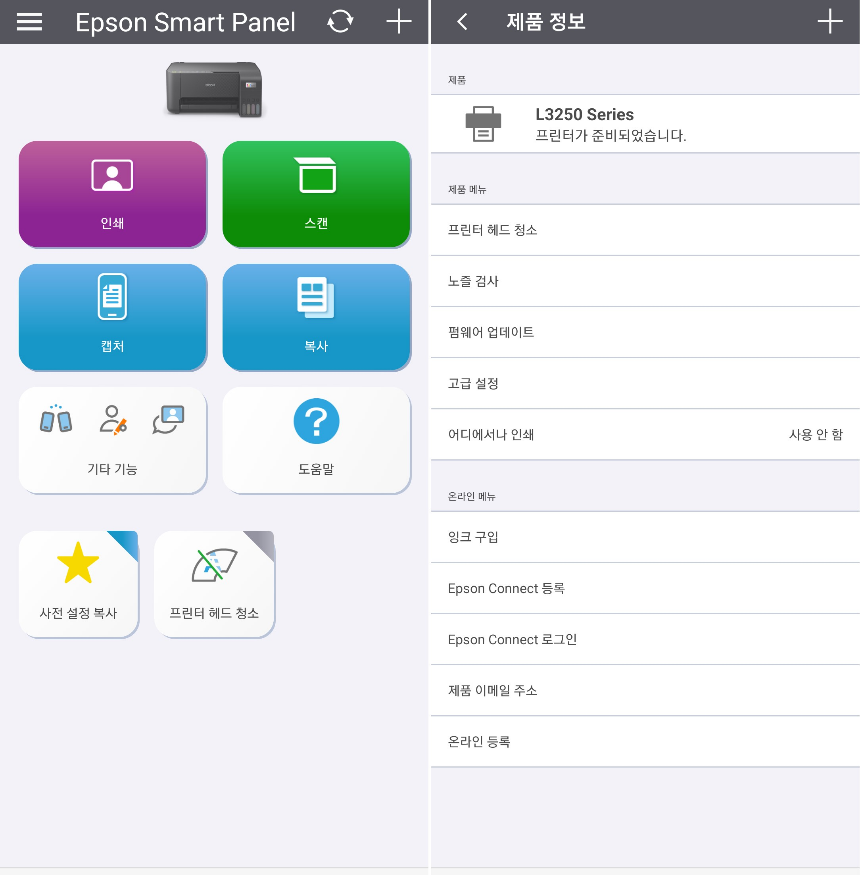860x875 pixels.
Task: Open the 스캔 (Scan) tile
Action: (x=316, y=194)
